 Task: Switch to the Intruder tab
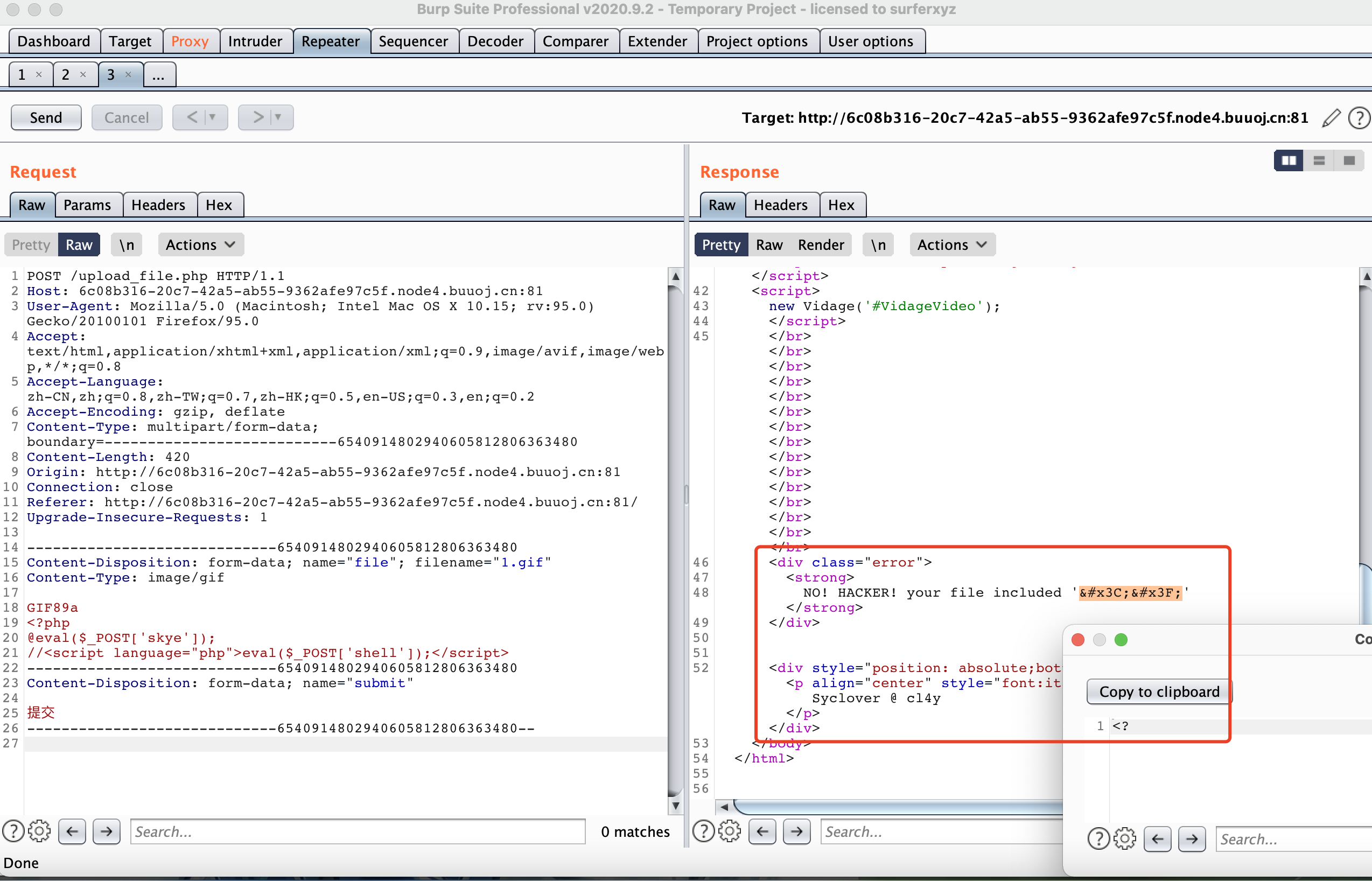(x=255, y=41)
